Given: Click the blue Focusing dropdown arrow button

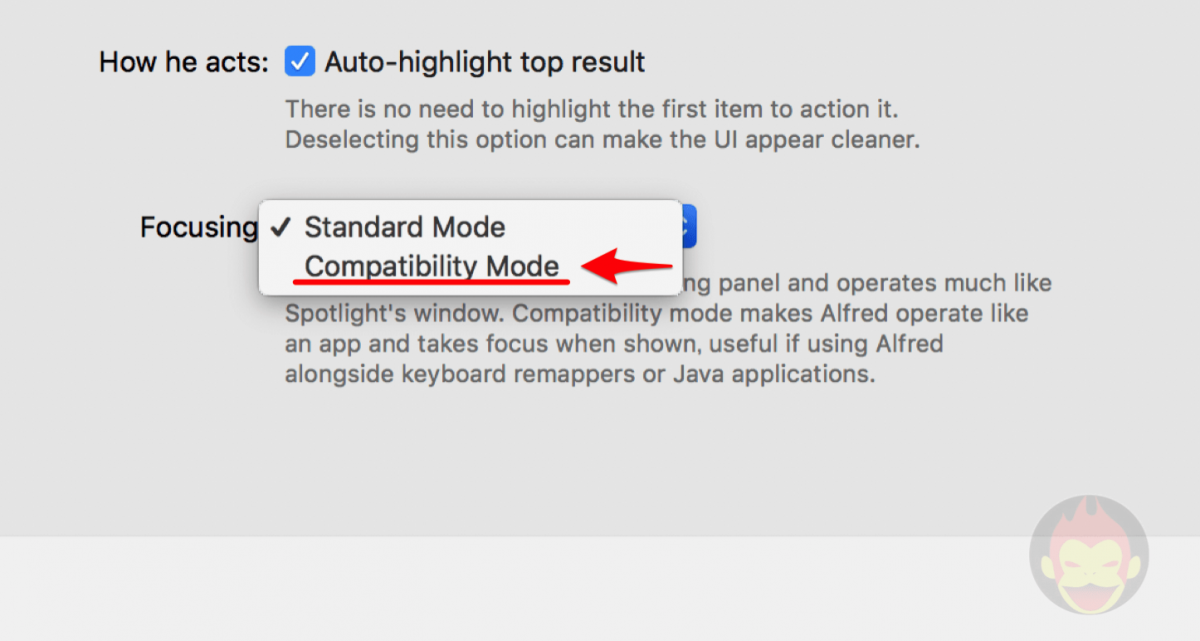Looking at the screenshot, I should [x=689, y=226].
